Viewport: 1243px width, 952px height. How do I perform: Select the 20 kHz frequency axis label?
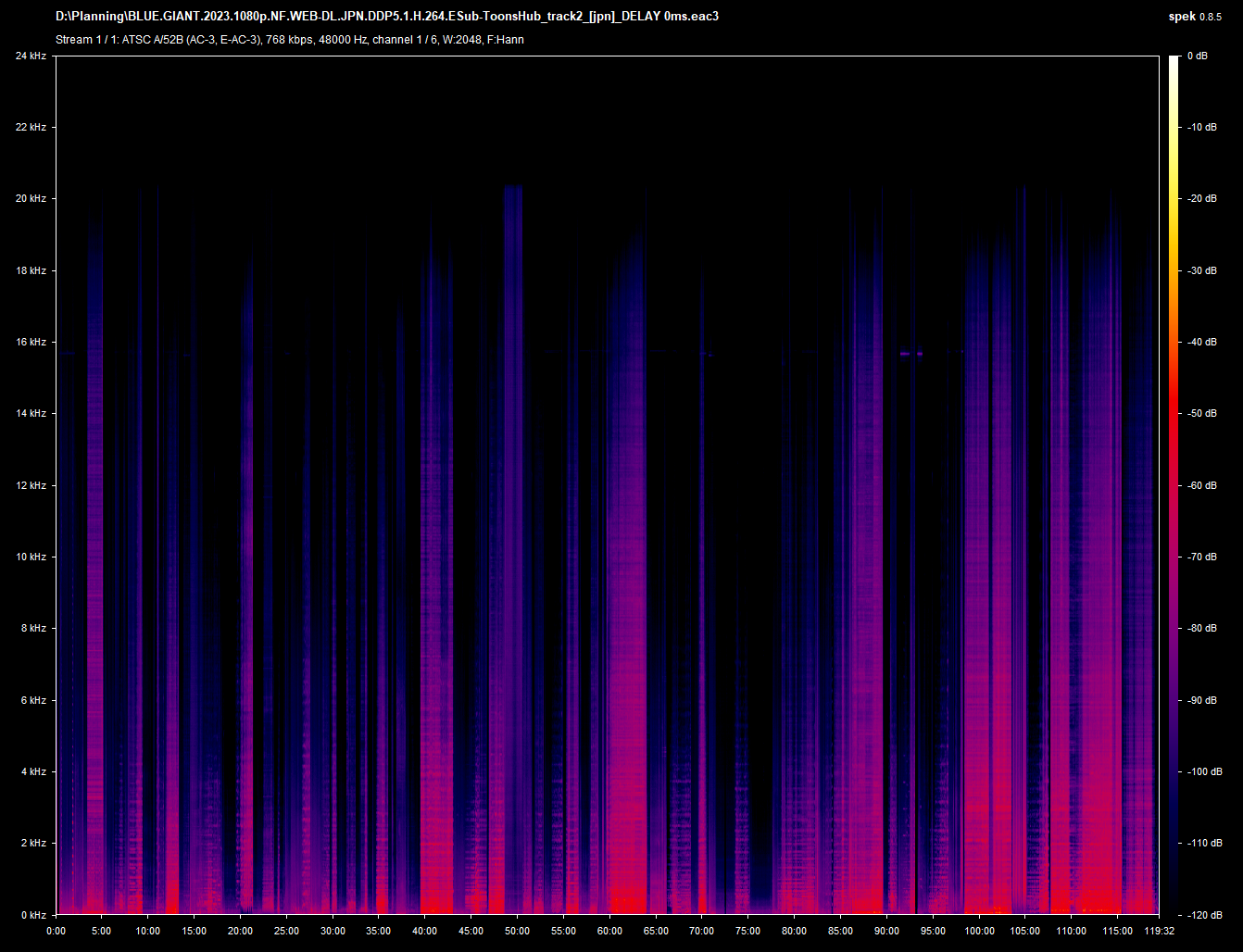[31, 199]
